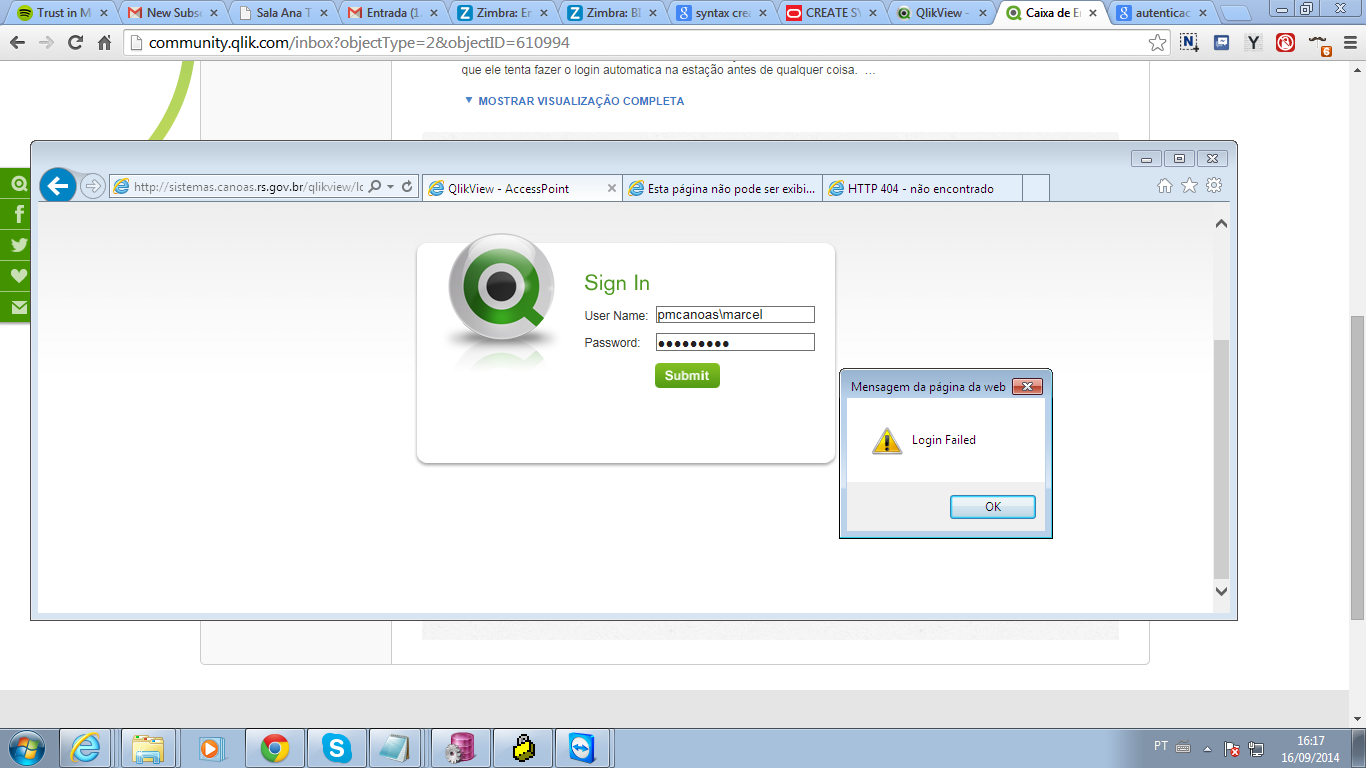Switch to the Sala Ana T tab
The image size is (1366, 768).
click(282, 13)
